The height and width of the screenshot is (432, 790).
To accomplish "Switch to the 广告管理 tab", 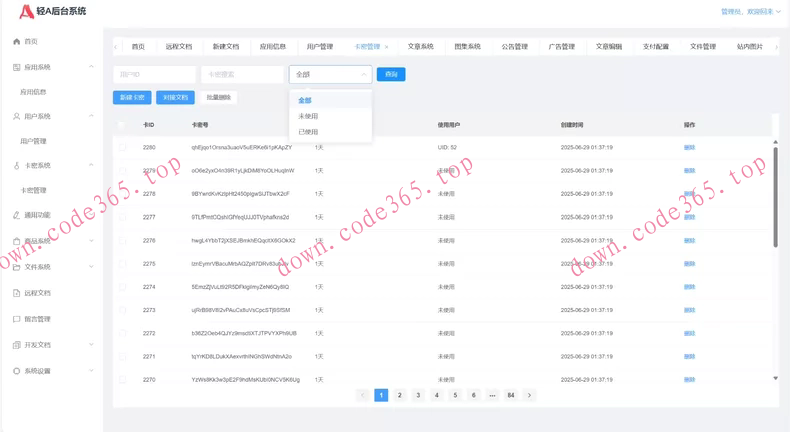I will tap(562, 47).
